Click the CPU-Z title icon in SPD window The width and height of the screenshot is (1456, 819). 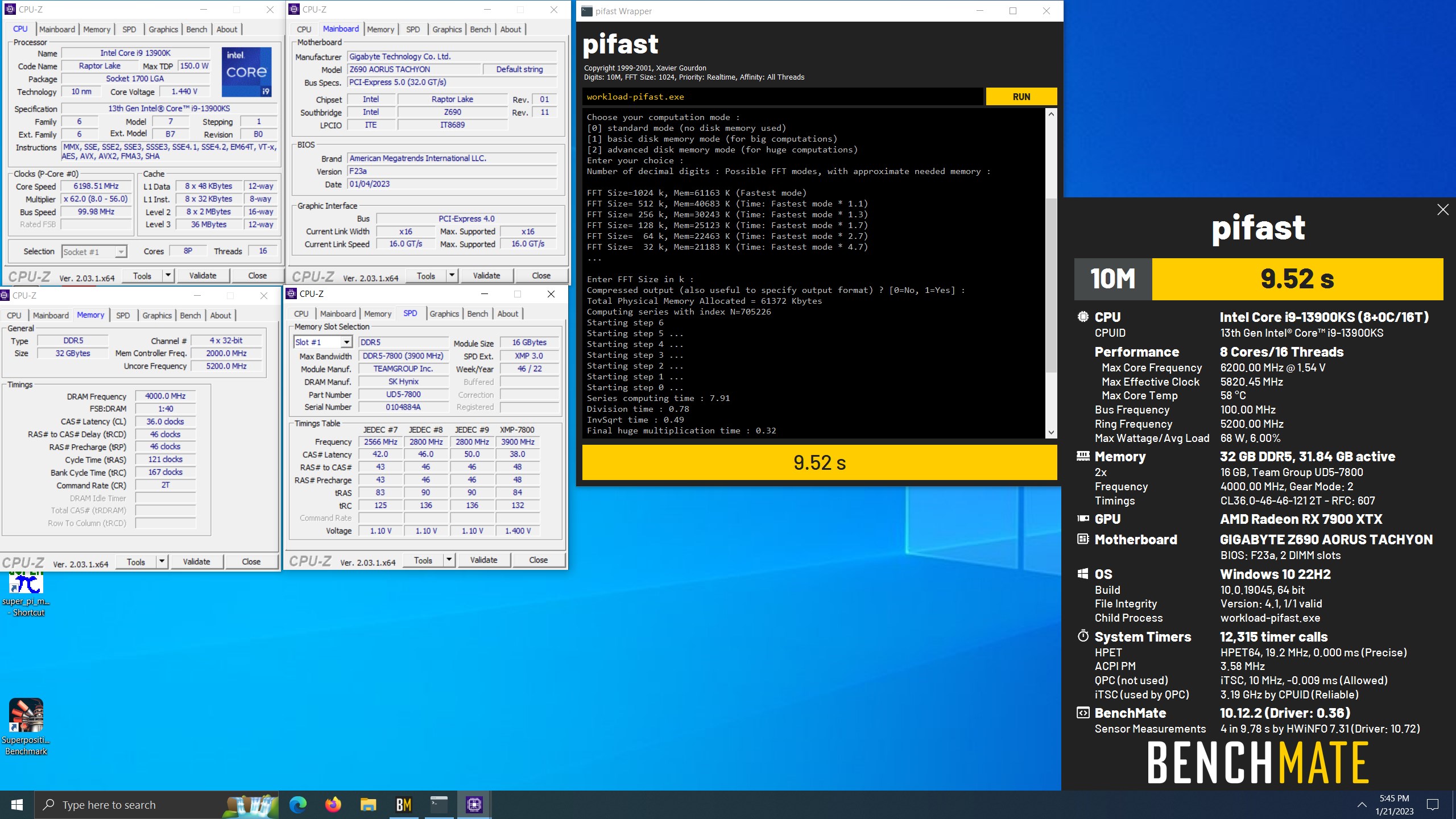[292, 293]
